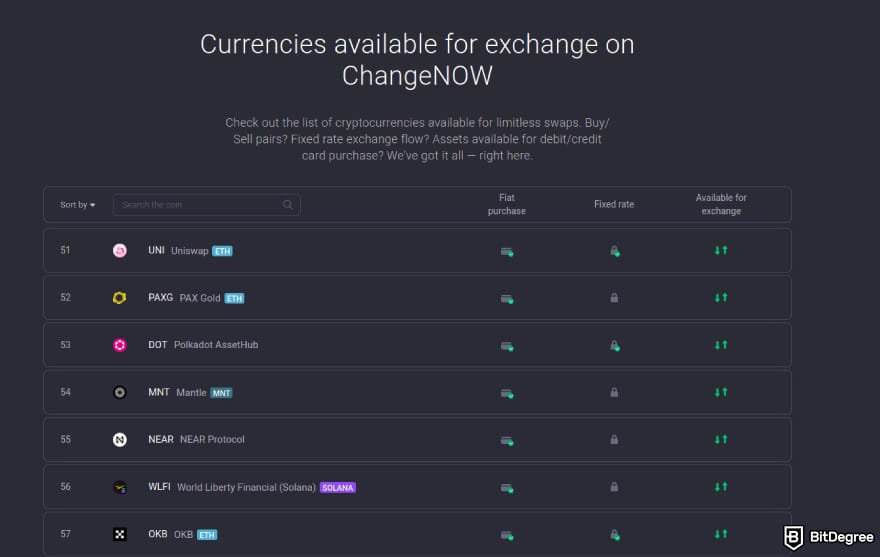880x557 pixels.
Task: Select the OKB ticker text
Action: (x=158, y=534)
